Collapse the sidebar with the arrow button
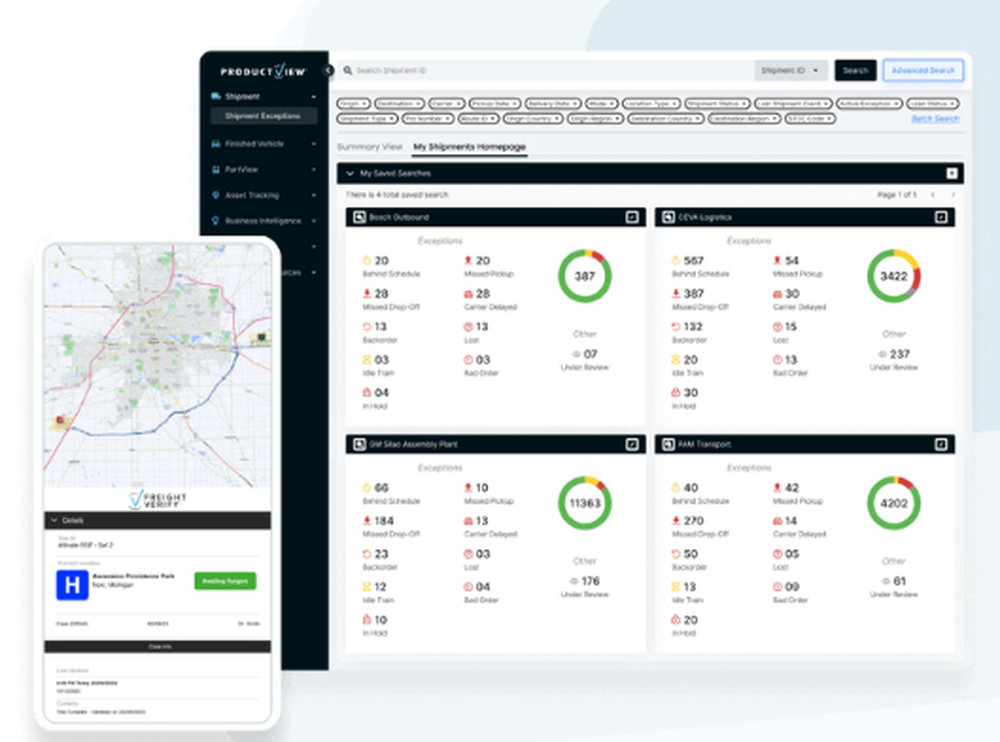 pos(328,70)
